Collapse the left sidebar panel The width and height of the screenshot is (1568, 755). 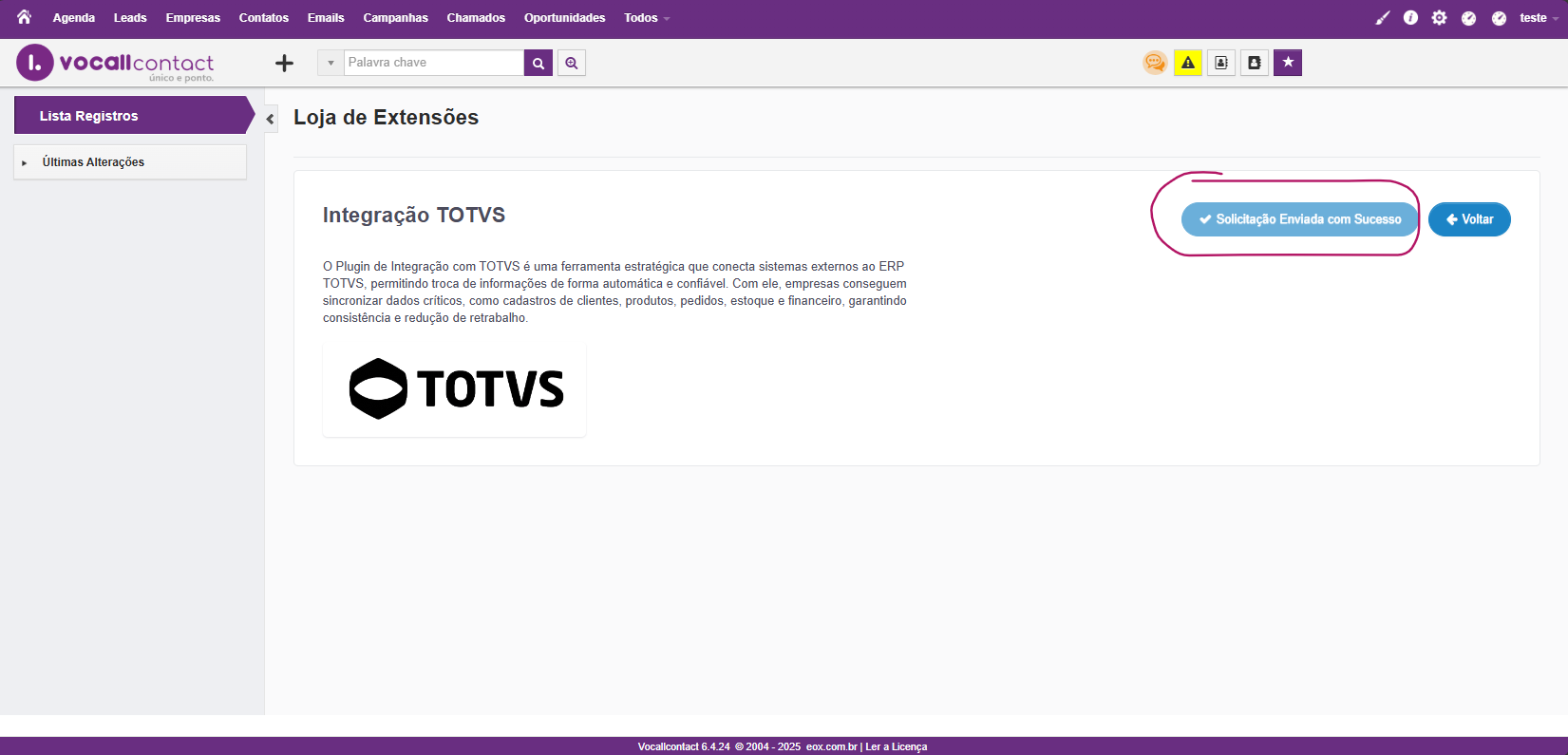point(271,119)
